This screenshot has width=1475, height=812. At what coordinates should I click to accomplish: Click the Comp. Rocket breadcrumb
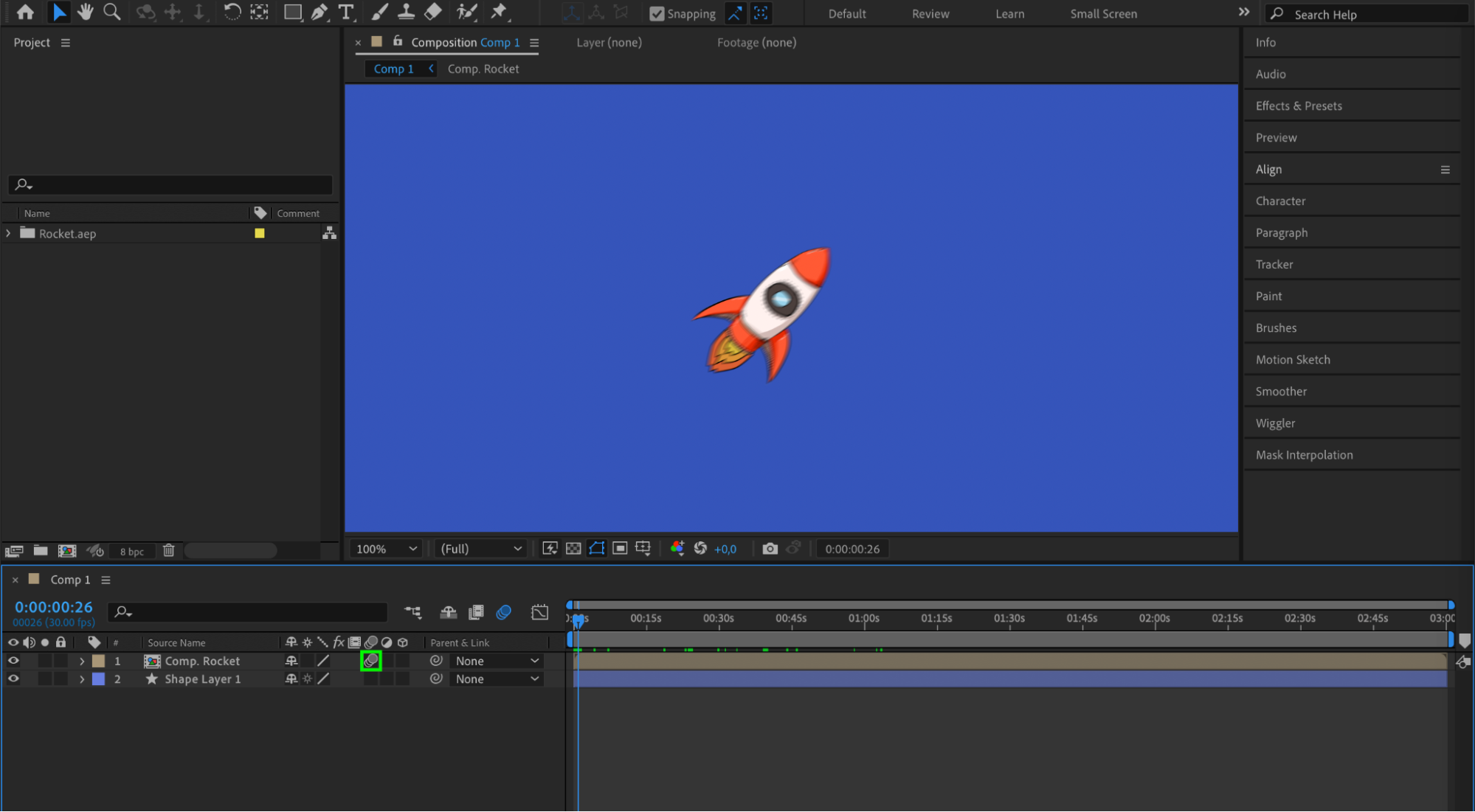(483, 69)
